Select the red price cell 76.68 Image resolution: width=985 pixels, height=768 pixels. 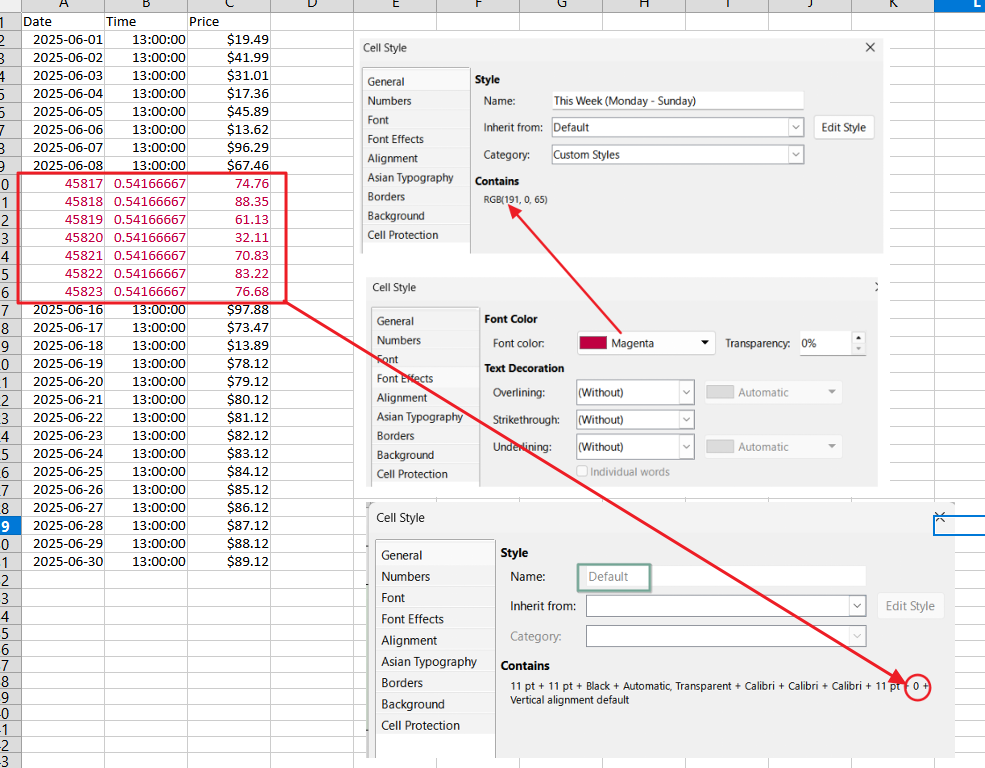pyautogui.click(x=229, y=291)
